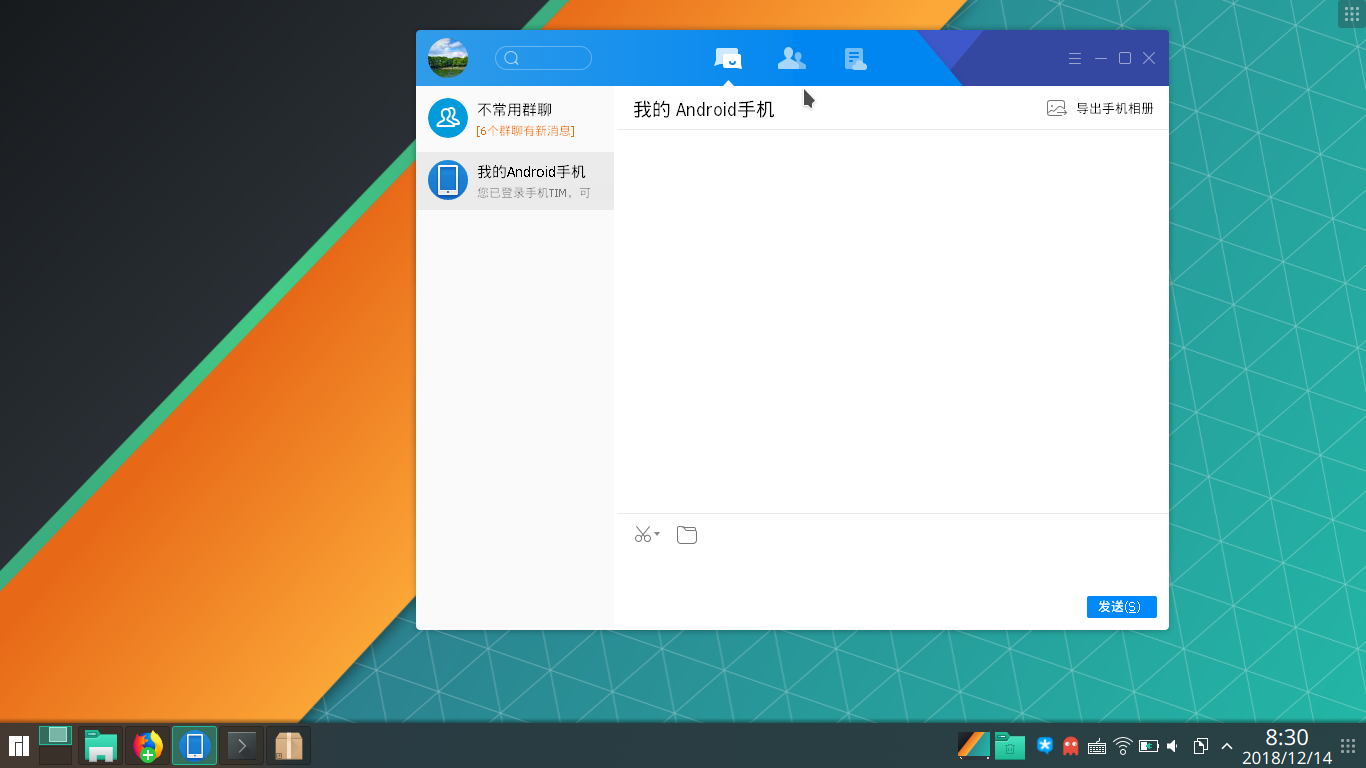Mute the volume from the system tray
This screenshot has height=768, width=1366.
1172,745
